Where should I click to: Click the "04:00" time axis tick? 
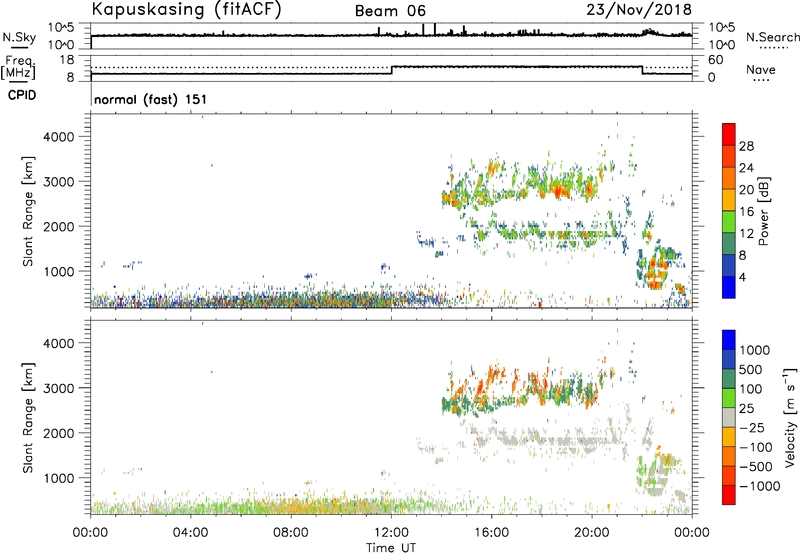click(x=191, y=533)
